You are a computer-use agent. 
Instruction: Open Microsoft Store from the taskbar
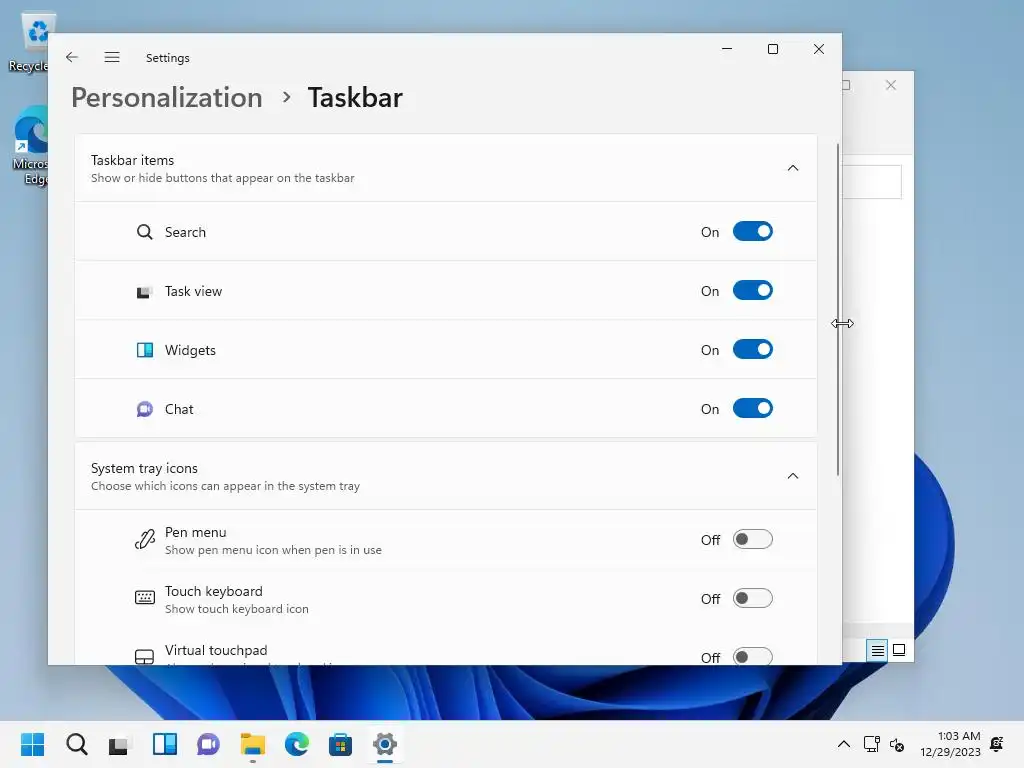(x=340, y=744)
